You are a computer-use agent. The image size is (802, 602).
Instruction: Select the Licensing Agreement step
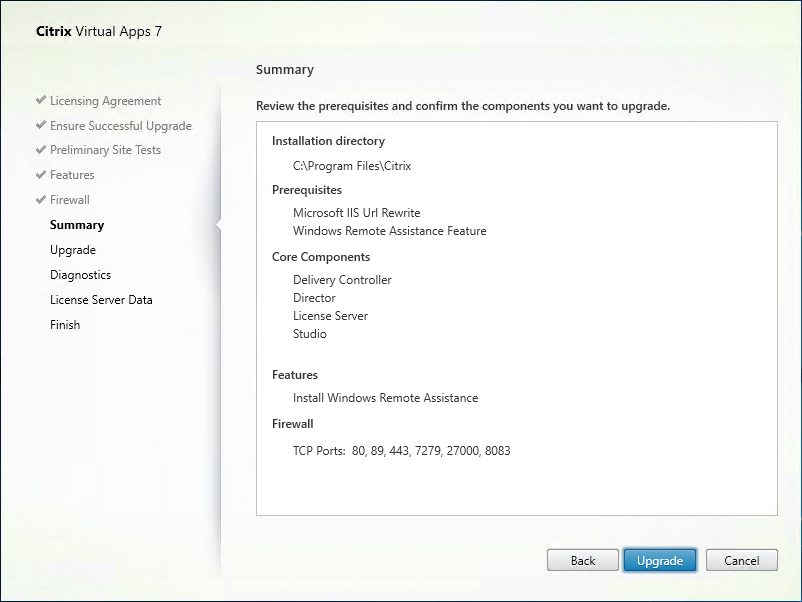tap(105, 101)
